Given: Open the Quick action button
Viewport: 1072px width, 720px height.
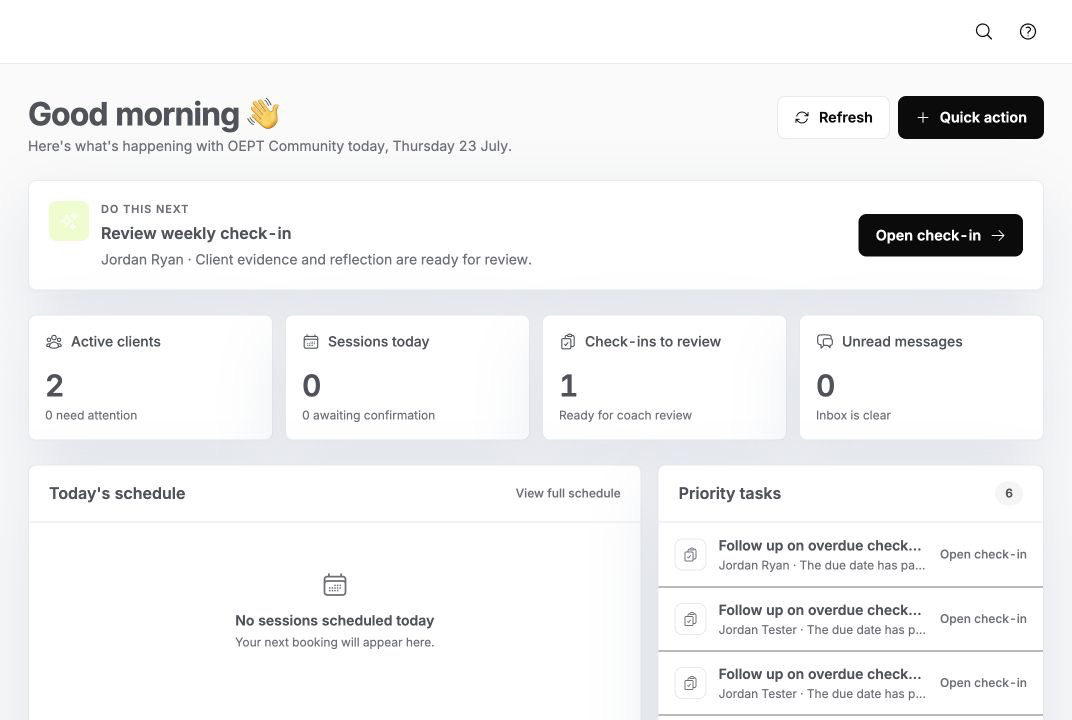Looking at the screenshot, I should 970,118.
